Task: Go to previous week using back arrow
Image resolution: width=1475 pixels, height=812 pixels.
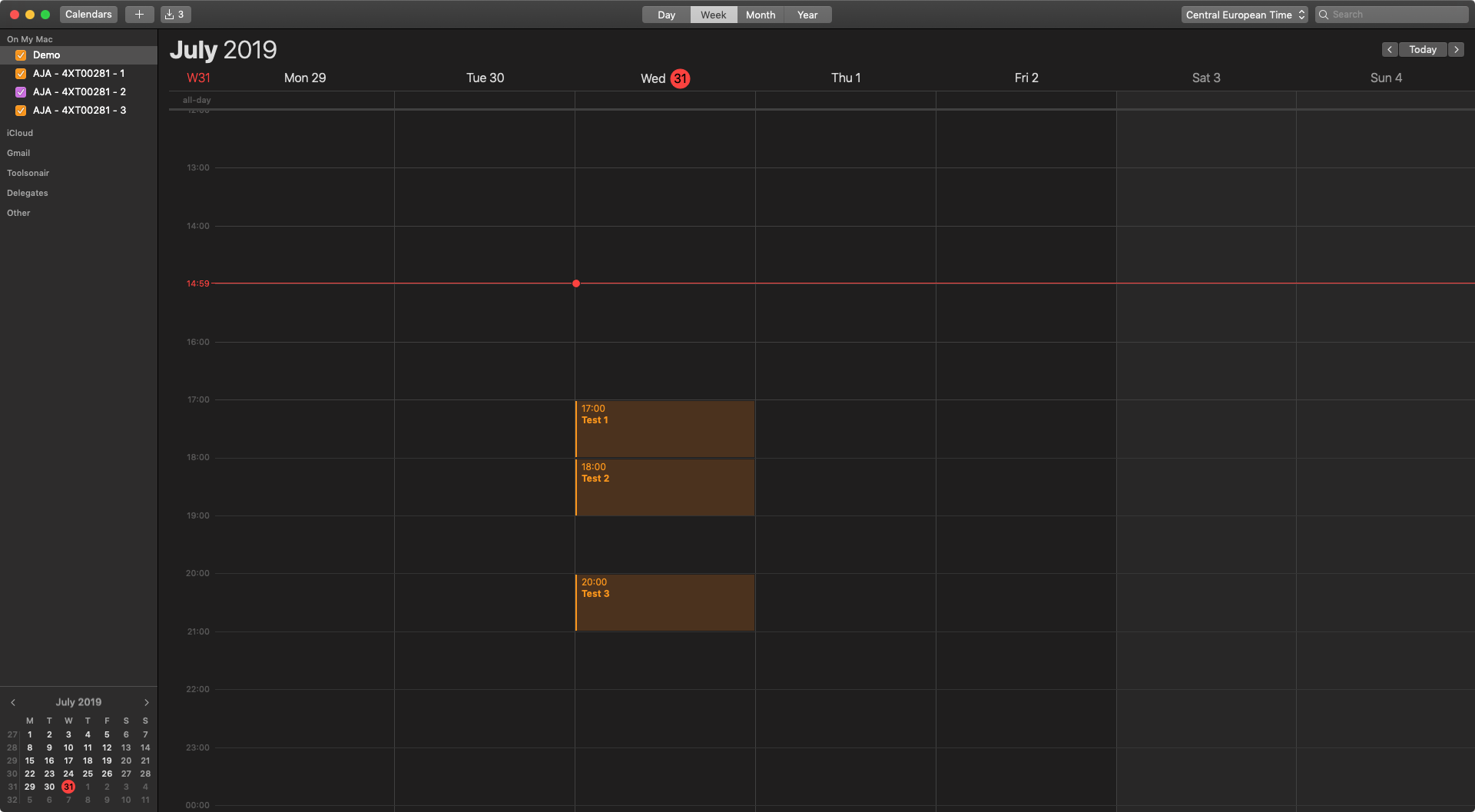Action: (1390, 49)
